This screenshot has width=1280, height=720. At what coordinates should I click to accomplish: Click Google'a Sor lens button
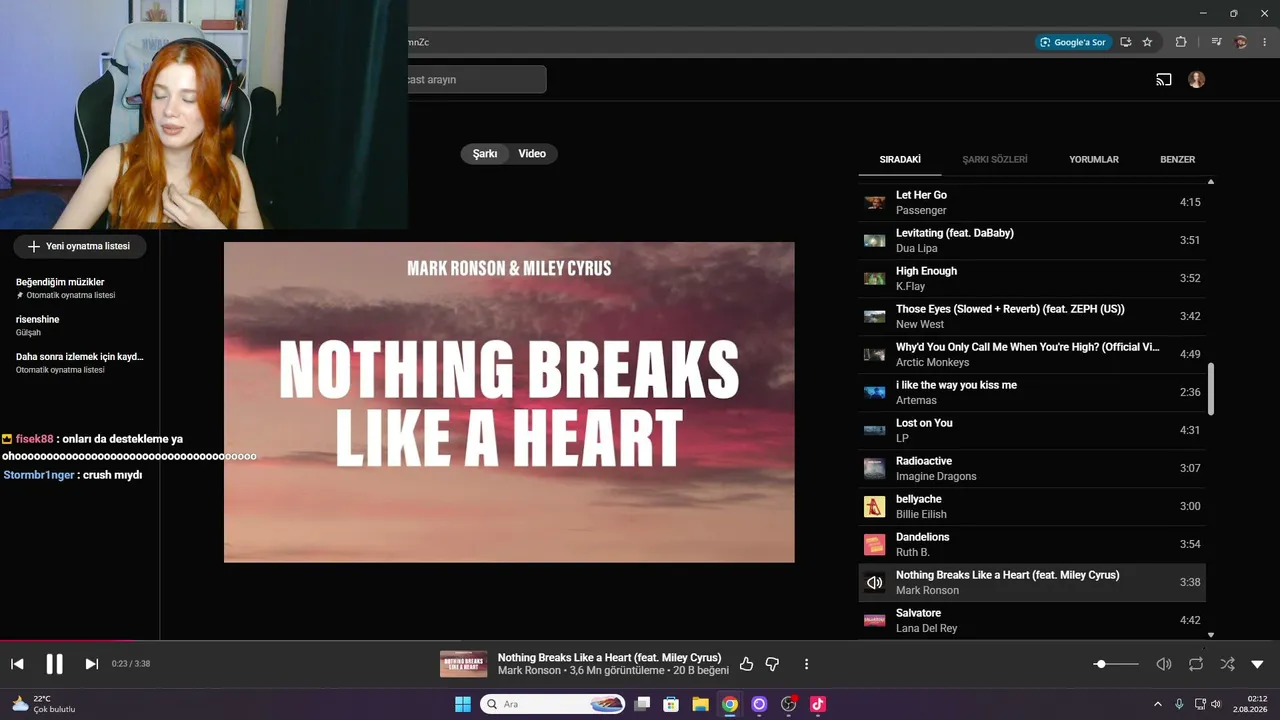pos(1073,42)
